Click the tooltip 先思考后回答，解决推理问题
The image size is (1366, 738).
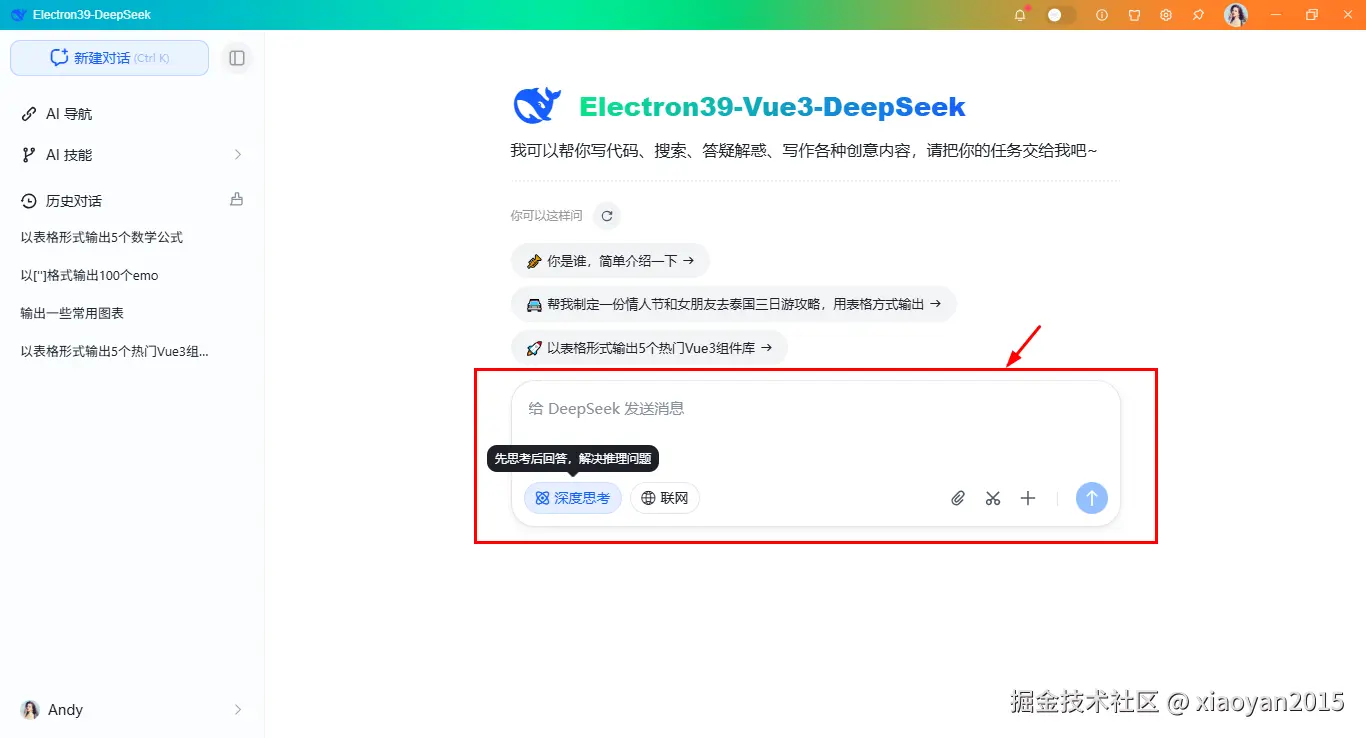[573, 459]
